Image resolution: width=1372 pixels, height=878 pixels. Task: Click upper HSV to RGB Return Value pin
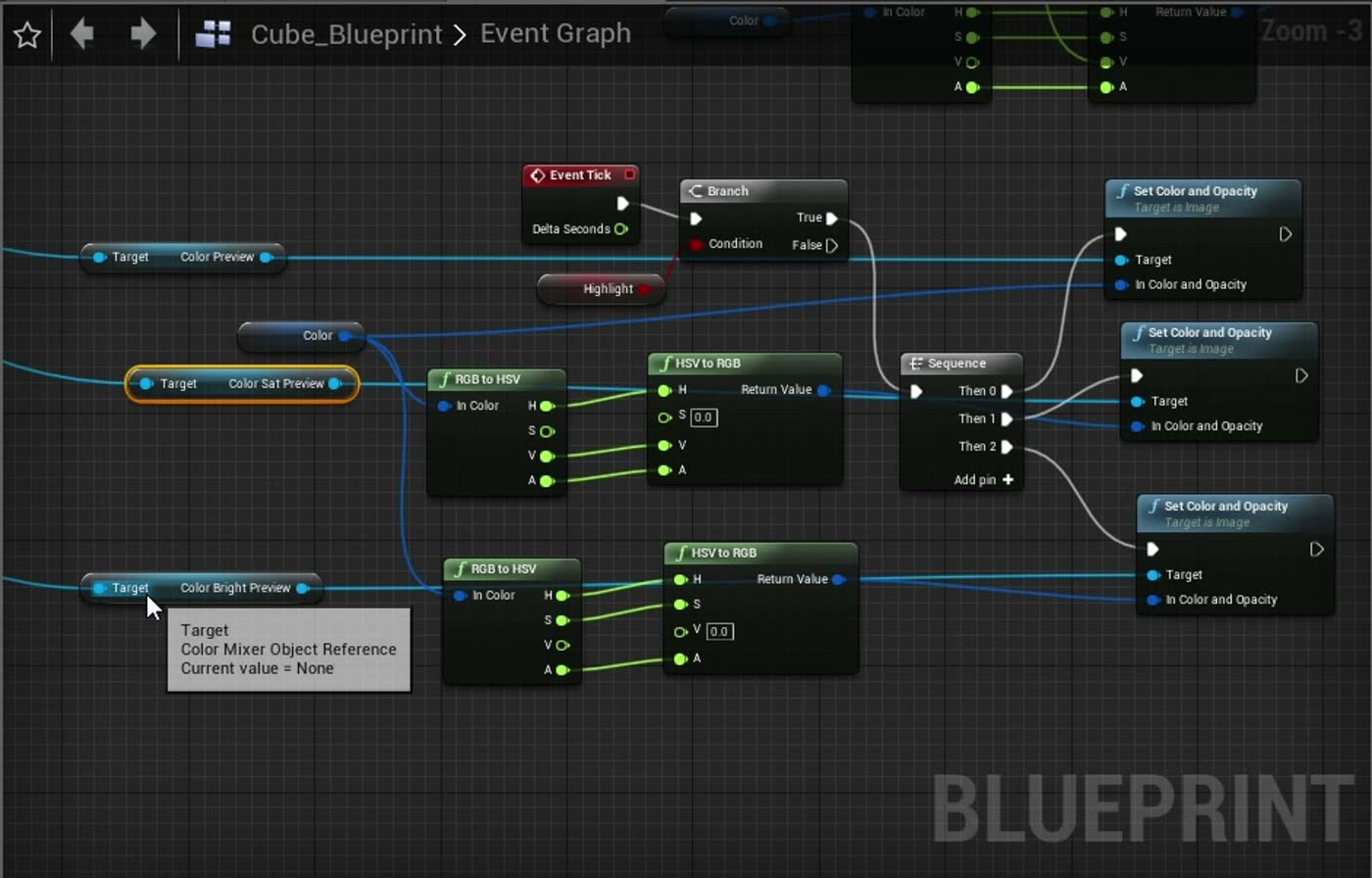(x=823, y=390)
